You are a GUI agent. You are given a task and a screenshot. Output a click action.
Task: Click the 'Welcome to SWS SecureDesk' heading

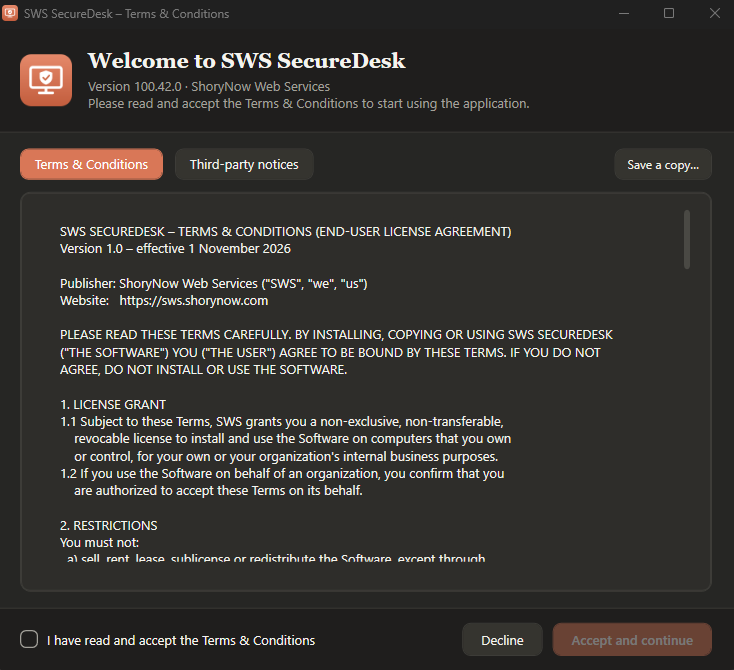(247, 61)
